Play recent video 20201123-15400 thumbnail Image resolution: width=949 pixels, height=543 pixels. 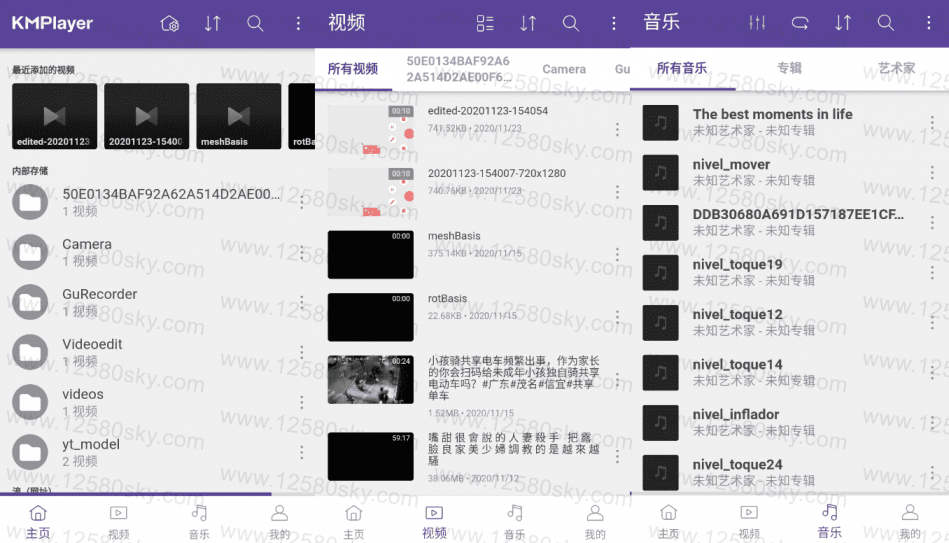point(146,116)
